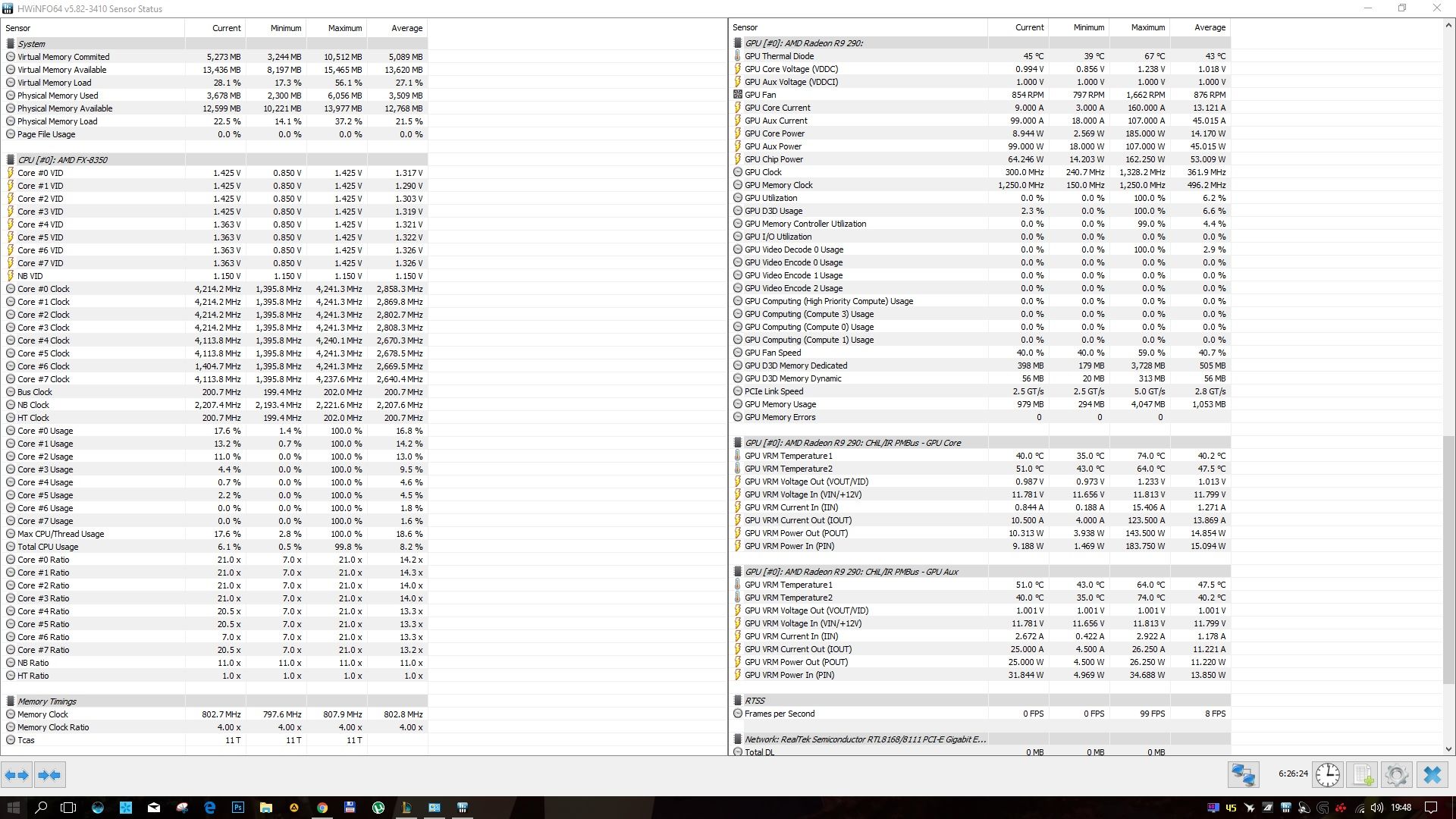Select the CPU [#0]: AMD FX-8350 group header
Viewport: 1456px width, 819px height.
click(x=215, y=160)
